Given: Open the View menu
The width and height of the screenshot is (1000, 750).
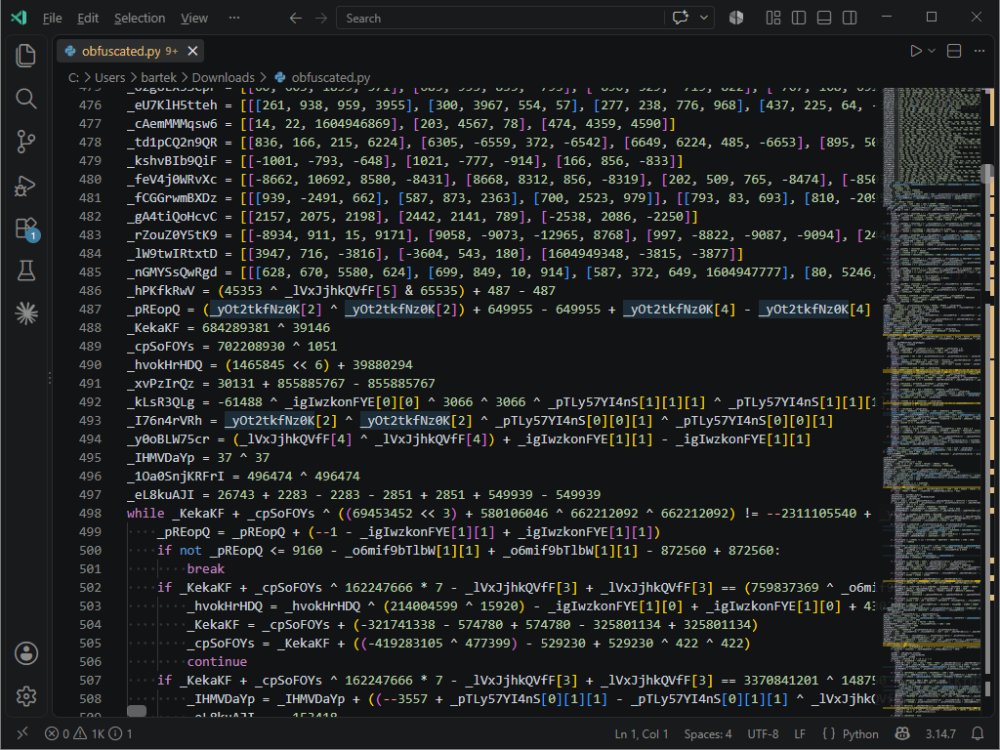Looking at the screenshot, I should coord(194,18).
